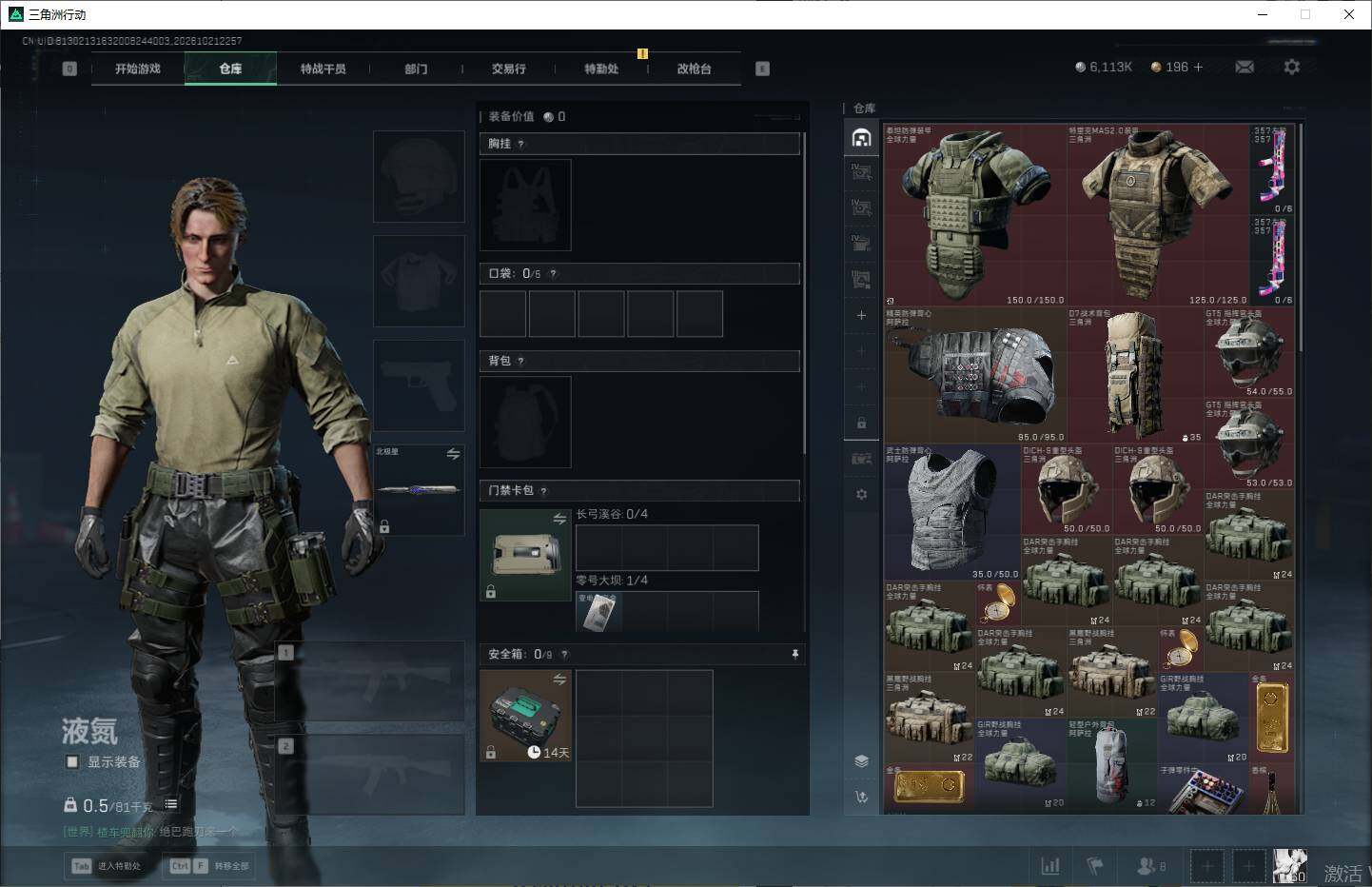Open warehouse sidebar gear settings icon
The width and height of the screenshot is (1372, 887).
tap(861, 494)
